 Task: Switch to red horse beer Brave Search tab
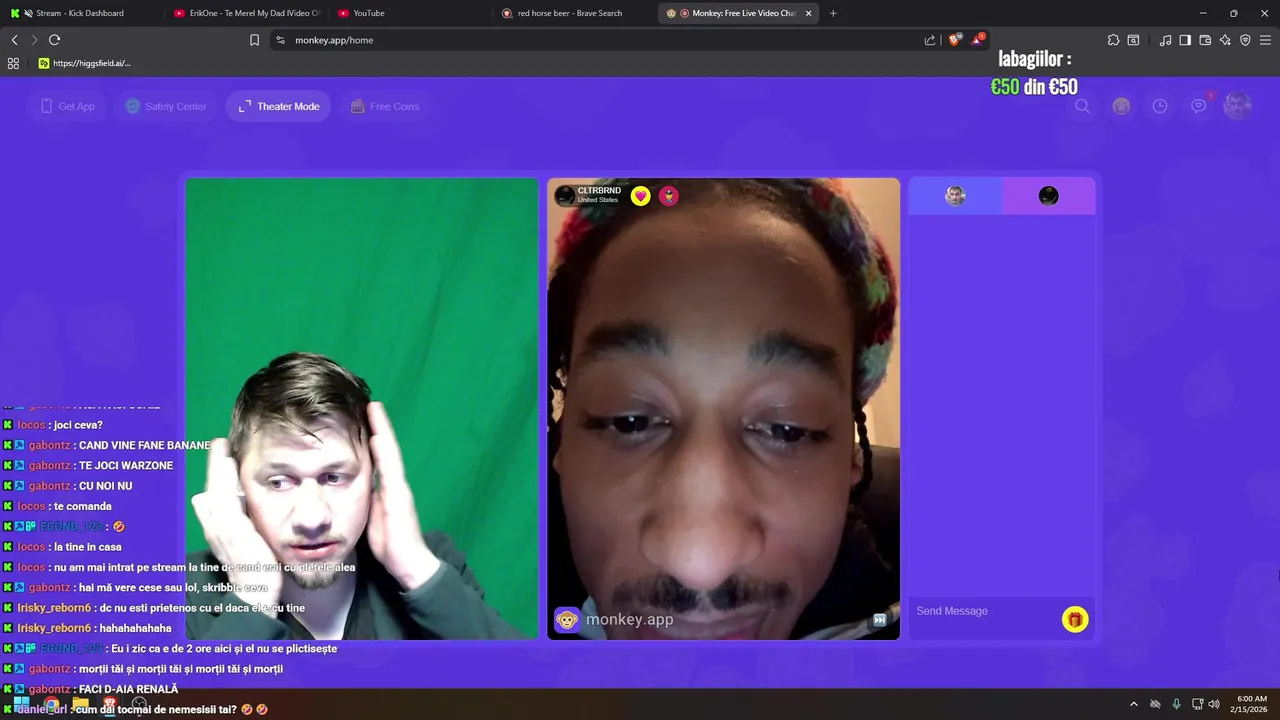point(575,13)
